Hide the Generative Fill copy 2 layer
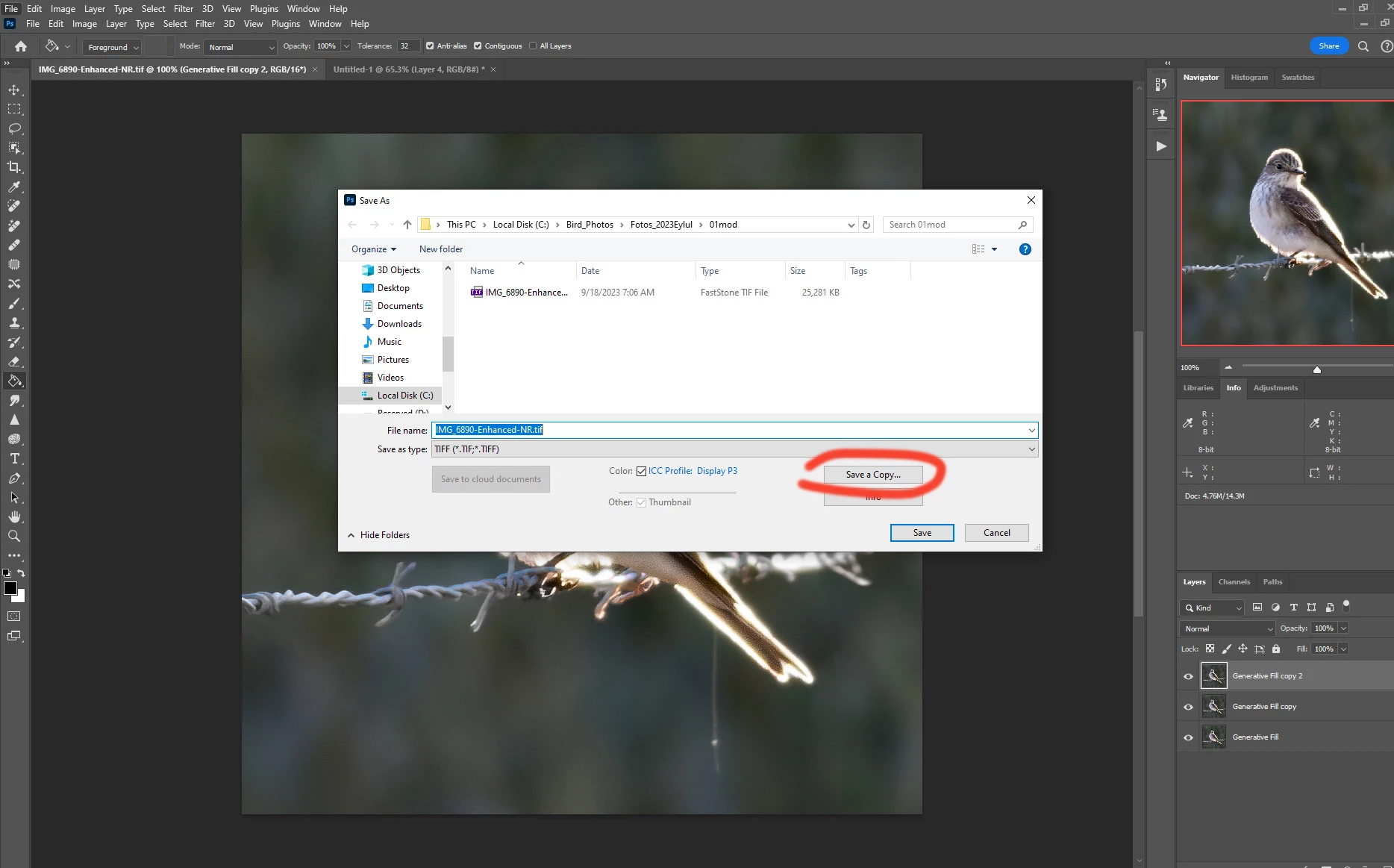1394x868 pixels. point(1188,676)
